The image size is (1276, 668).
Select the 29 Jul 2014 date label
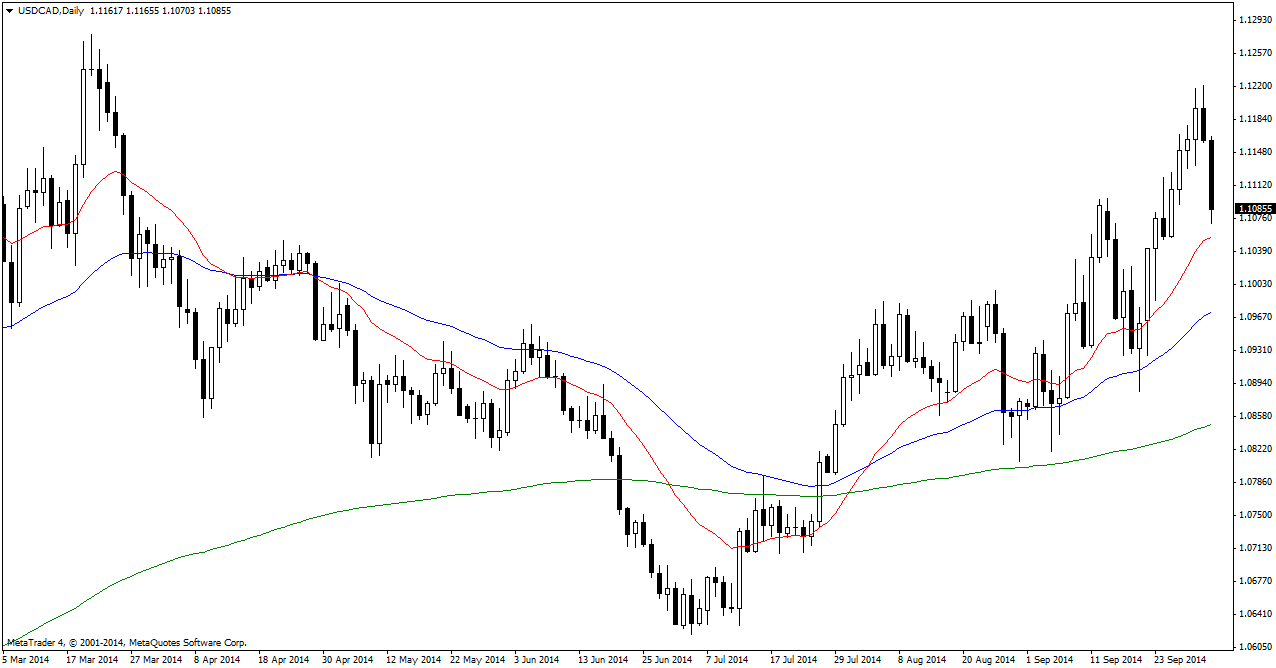coord(857,660)
